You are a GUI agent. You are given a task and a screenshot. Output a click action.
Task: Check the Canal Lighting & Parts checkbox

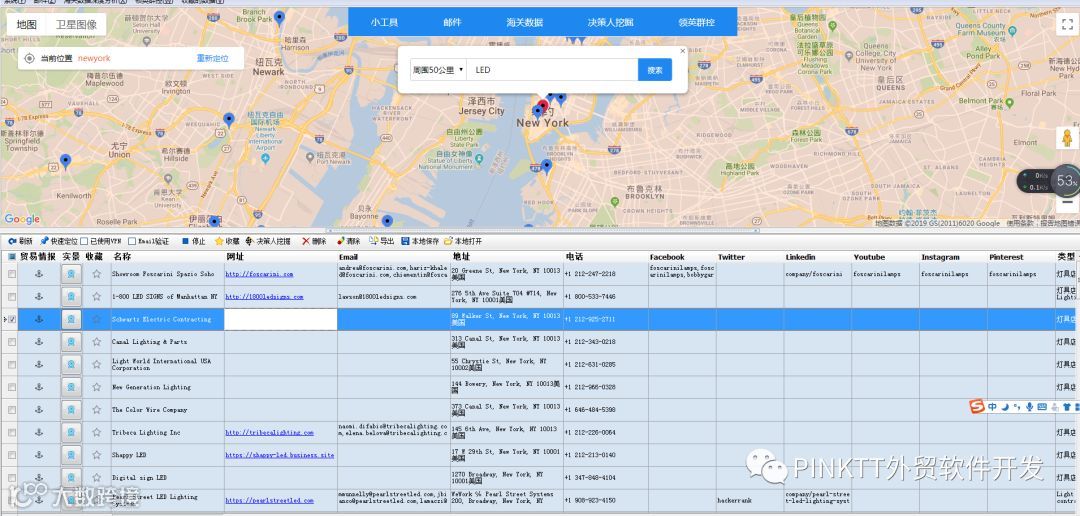[x=12, y=342]
